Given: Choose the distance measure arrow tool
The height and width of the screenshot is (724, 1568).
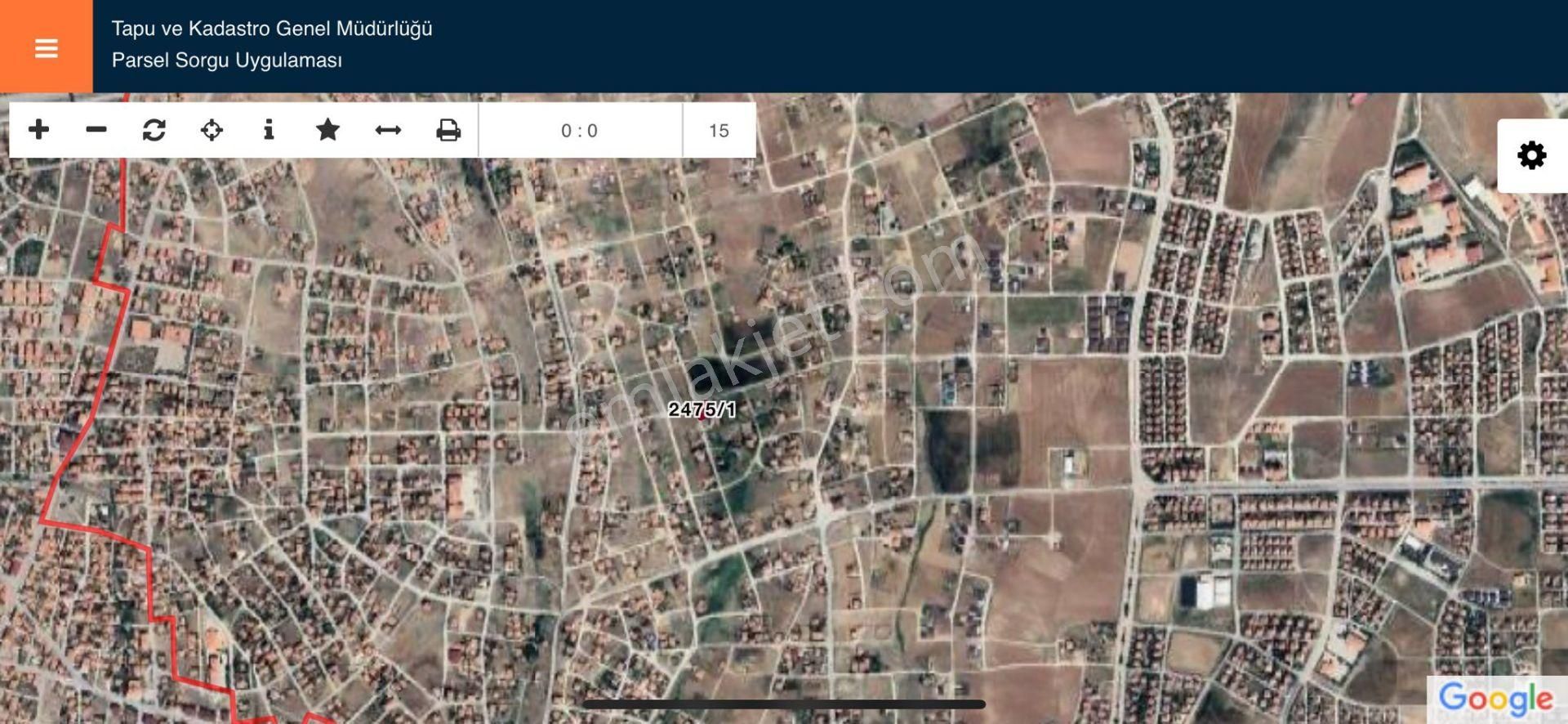Looking at the screenshot, I should pos(388,130).
